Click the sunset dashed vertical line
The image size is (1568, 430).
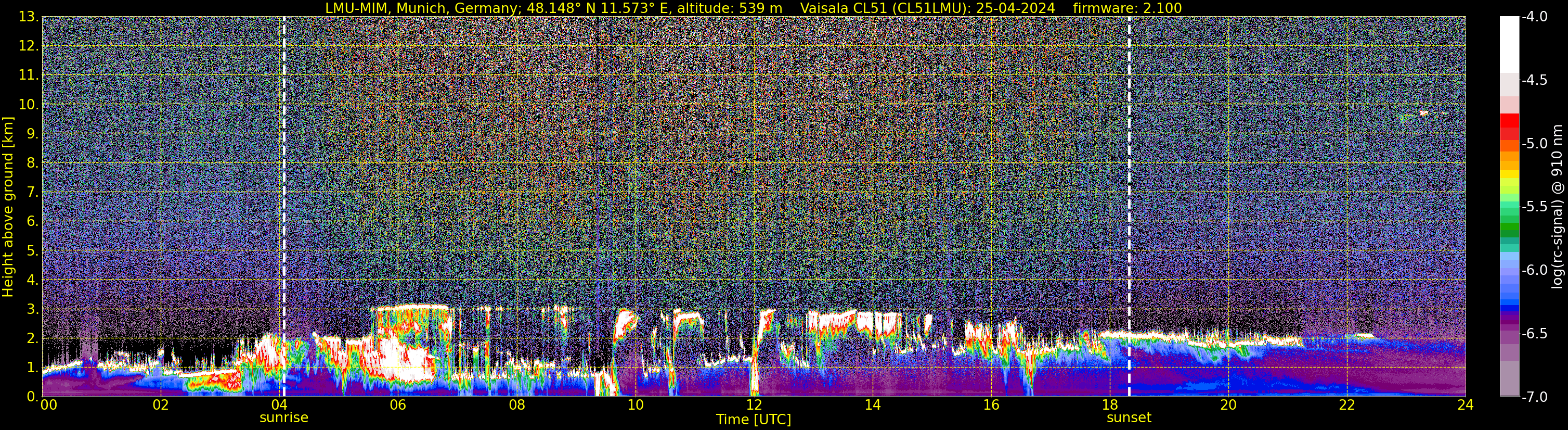pos(1129,207)
